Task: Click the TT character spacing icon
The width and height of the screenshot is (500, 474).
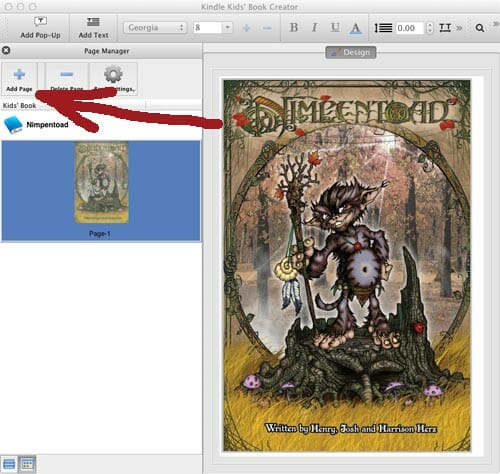Action: tap(445, 28)
